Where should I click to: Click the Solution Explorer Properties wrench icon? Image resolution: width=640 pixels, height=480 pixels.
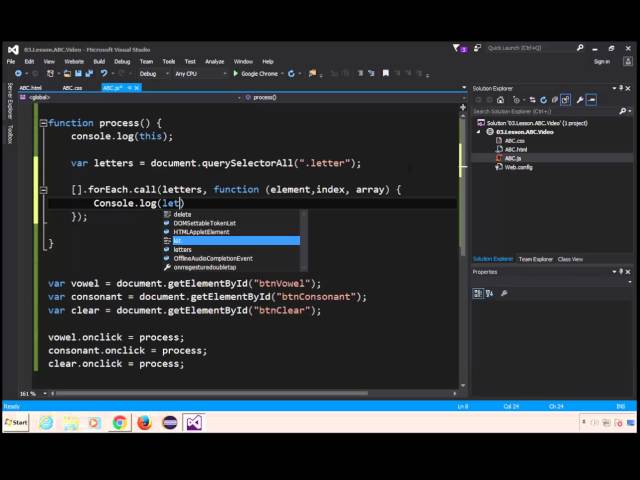point(580,100)
